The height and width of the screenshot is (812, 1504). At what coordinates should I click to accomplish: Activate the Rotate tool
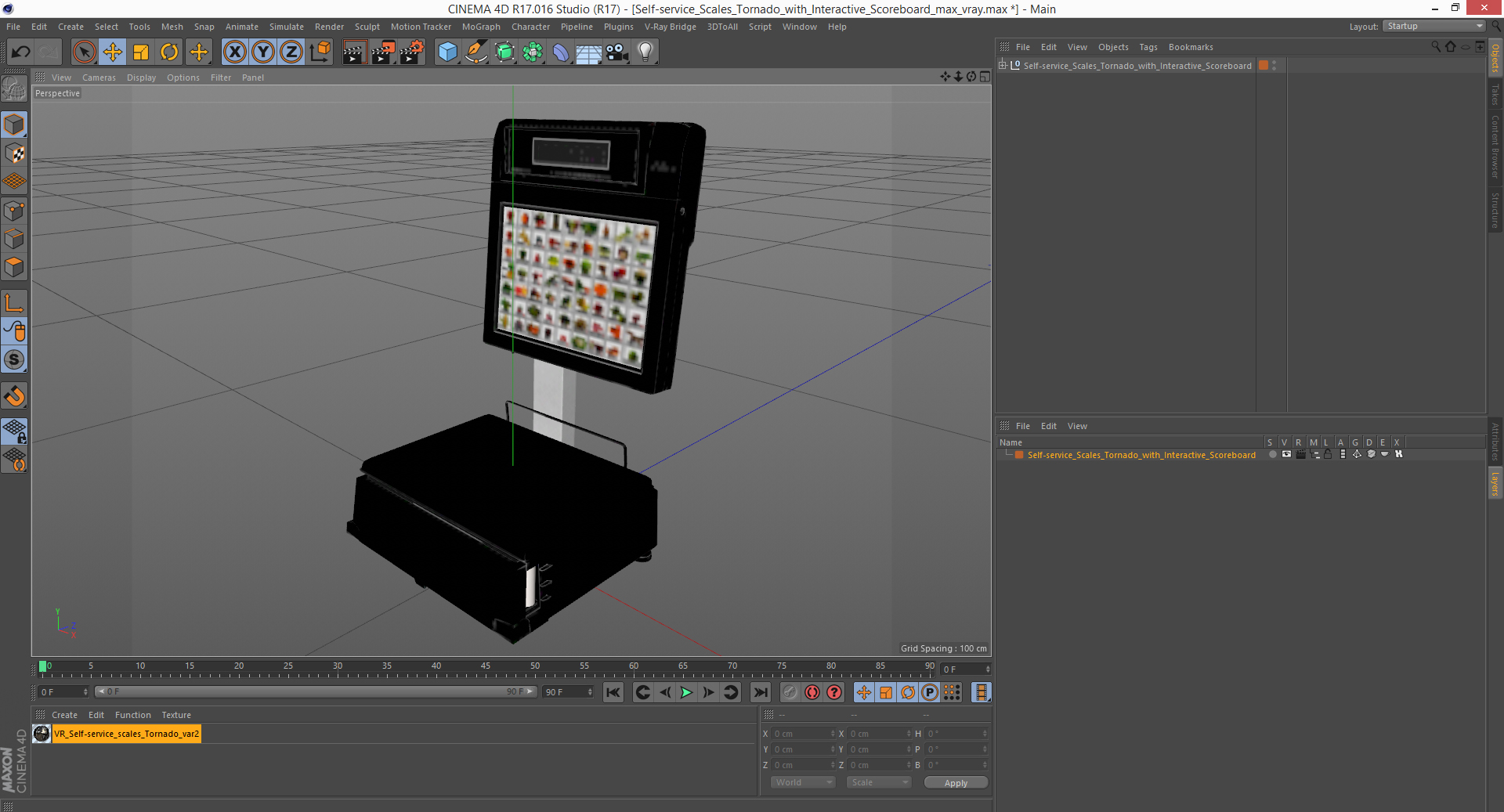pos(169,52)
